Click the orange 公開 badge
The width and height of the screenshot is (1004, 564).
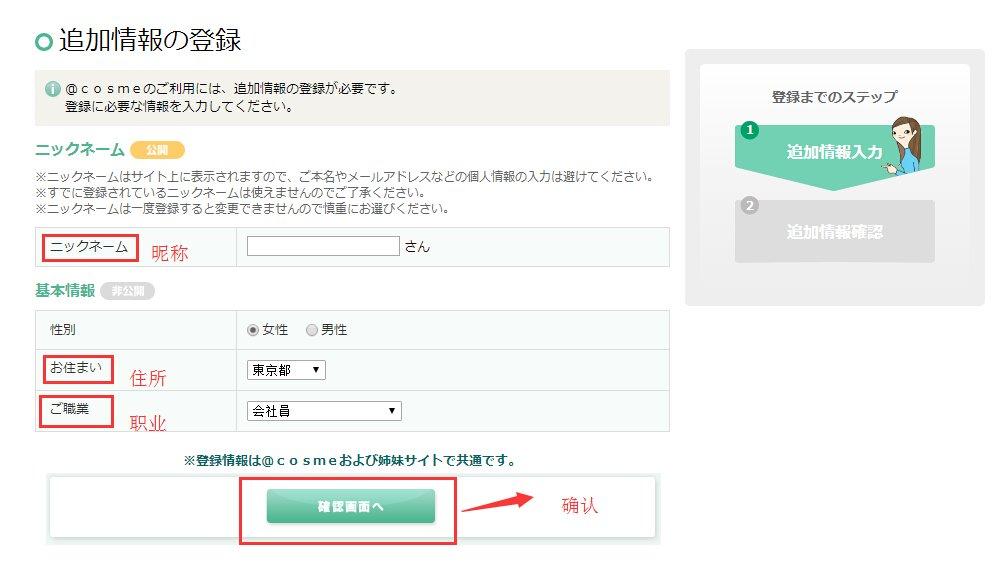157,150
